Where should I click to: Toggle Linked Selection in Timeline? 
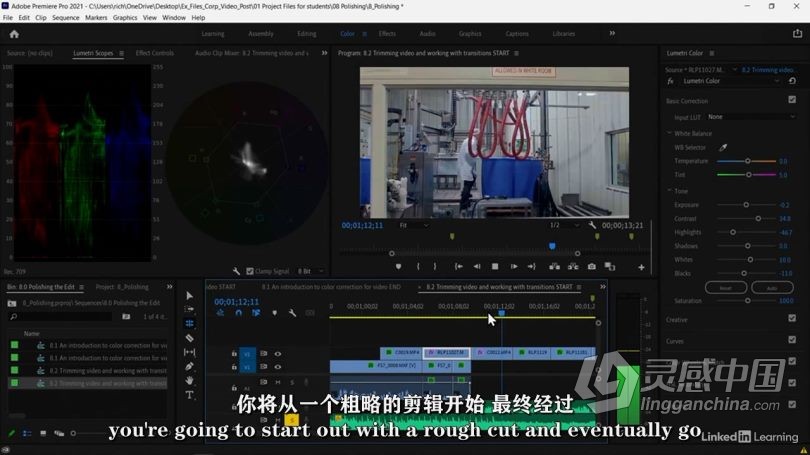(x=256, y=313)
